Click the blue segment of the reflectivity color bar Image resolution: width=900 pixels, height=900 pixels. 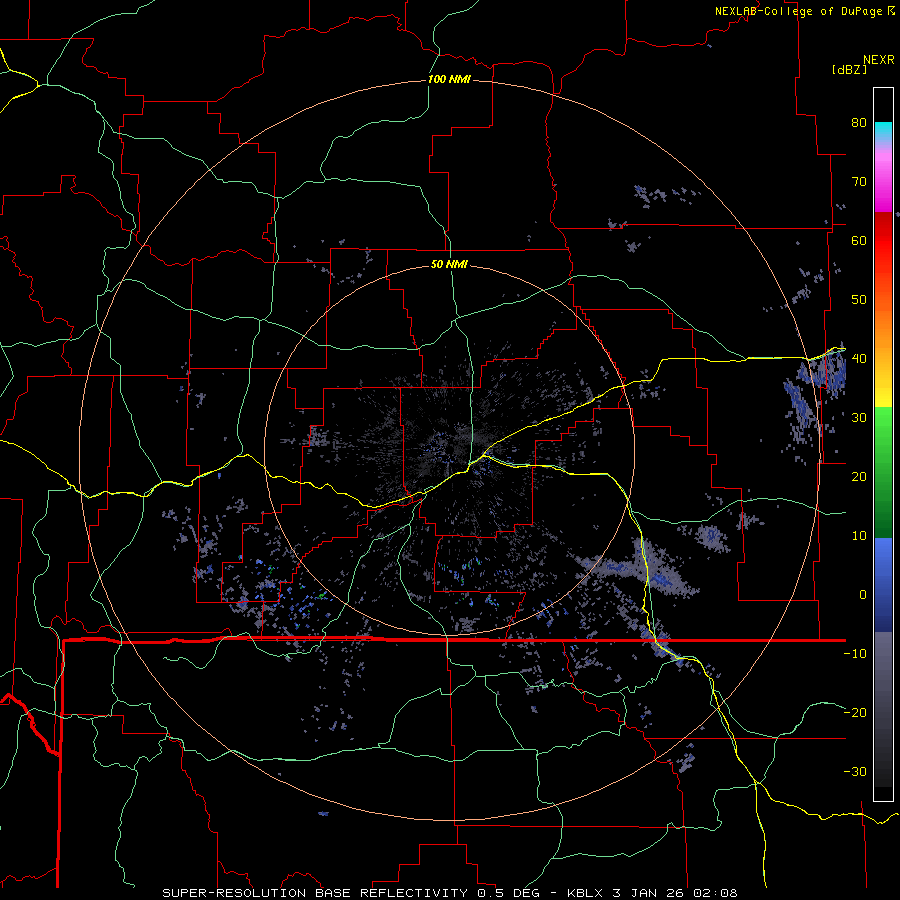[x=883, y=584]
